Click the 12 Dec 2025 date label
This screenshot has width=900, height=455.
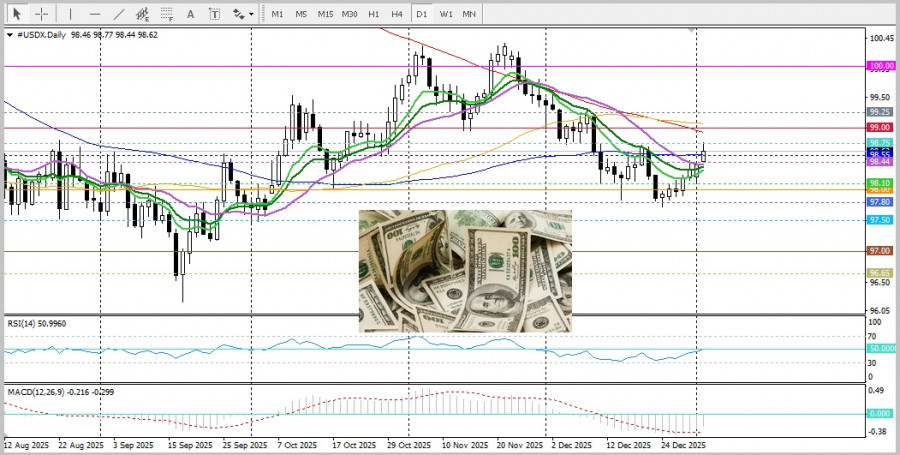[628, 445]
